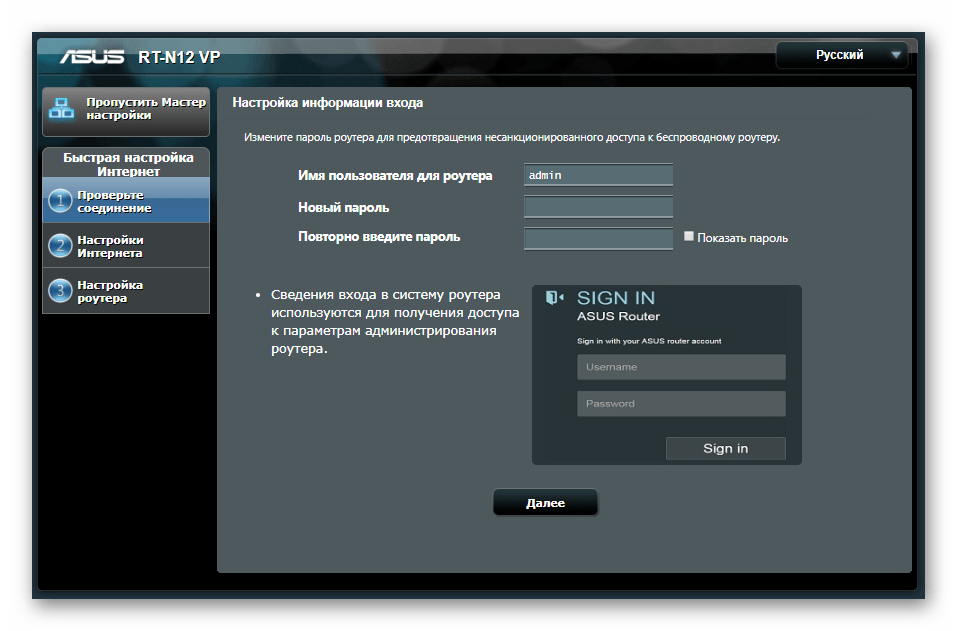The height and width of the screenshot is (631, 957).
Task: Click the RT-N12 VP model name
Action: click(x=179, y=57)
